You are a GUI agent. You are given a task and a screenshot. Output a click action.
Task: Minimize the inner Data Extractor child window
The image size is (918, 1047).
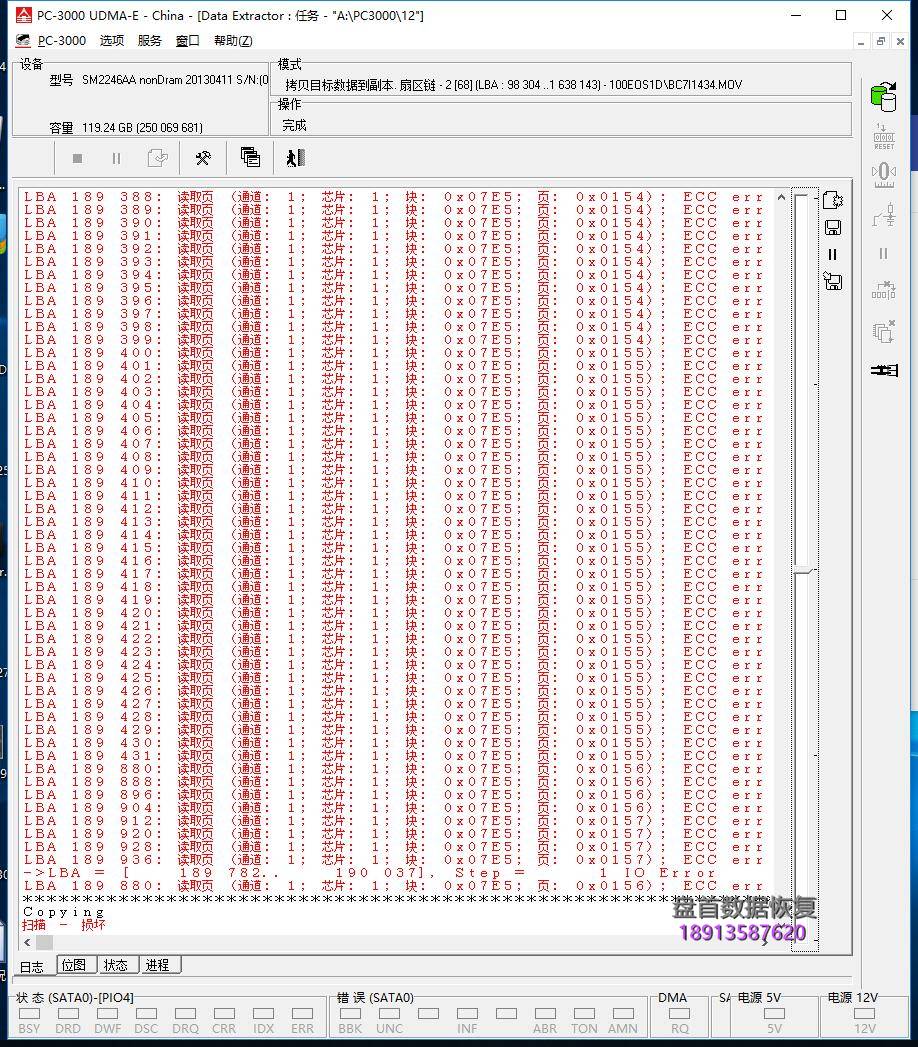coord(861,41)
